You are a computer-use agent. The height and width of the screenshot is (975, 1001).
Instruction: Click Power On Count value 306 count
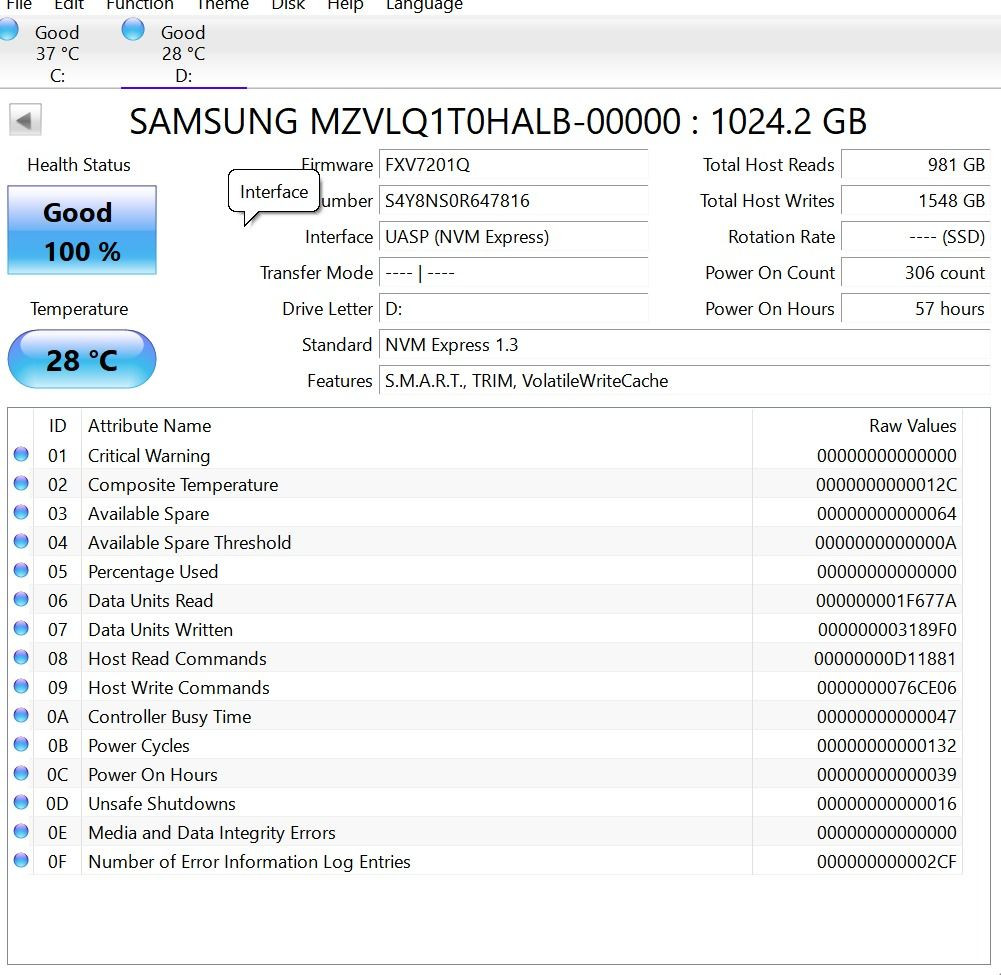click(915, 273)
